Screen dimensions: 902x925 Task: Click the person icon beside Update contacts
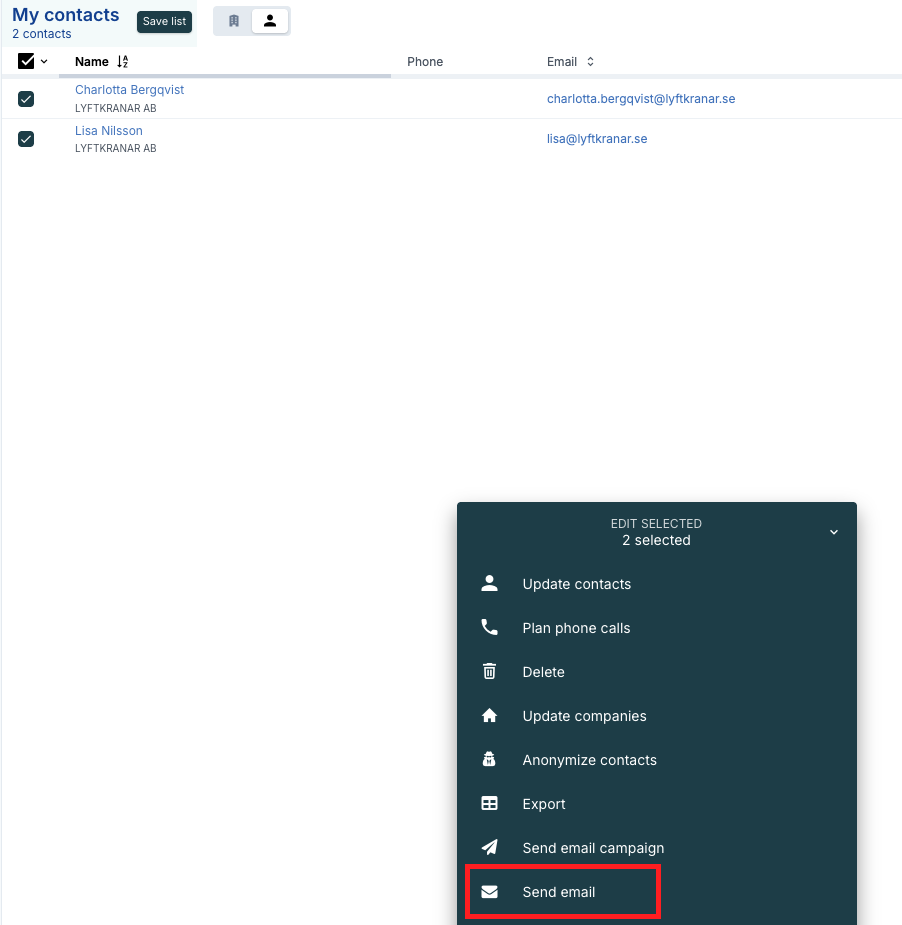pos(489,583)
